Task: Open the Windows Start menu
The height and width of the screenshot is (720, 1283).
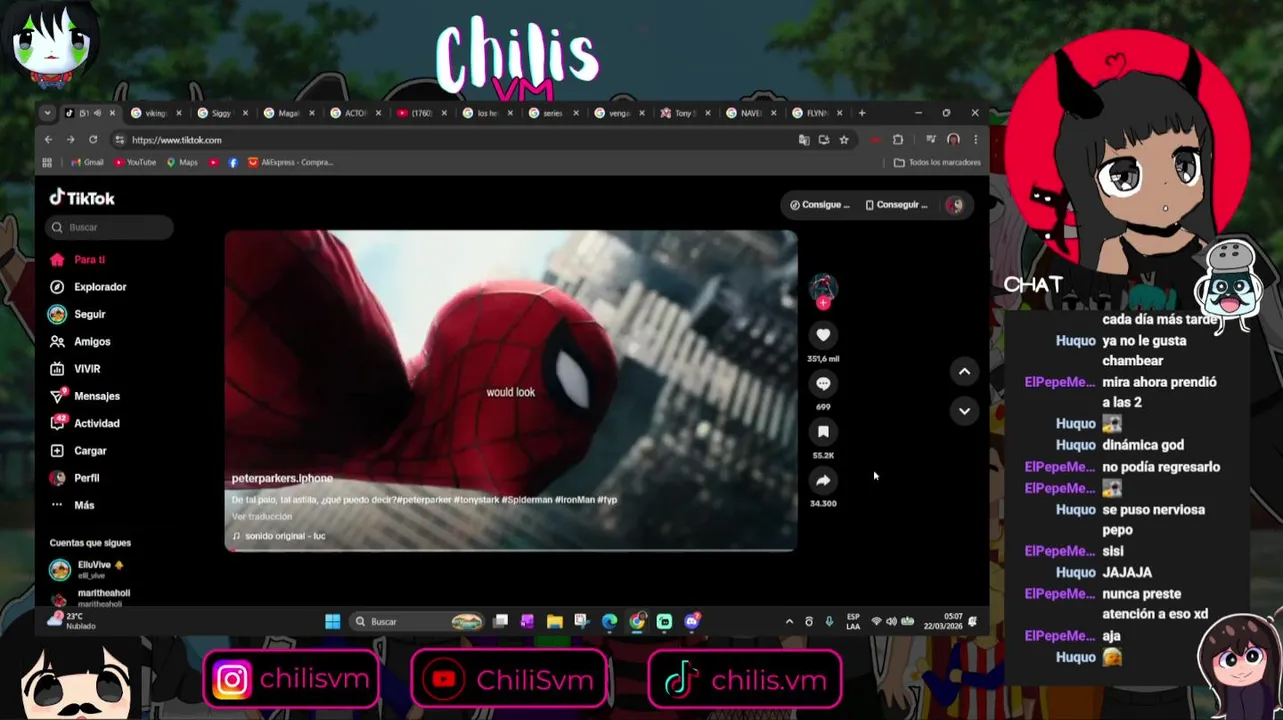Action: tap(332, 622)
